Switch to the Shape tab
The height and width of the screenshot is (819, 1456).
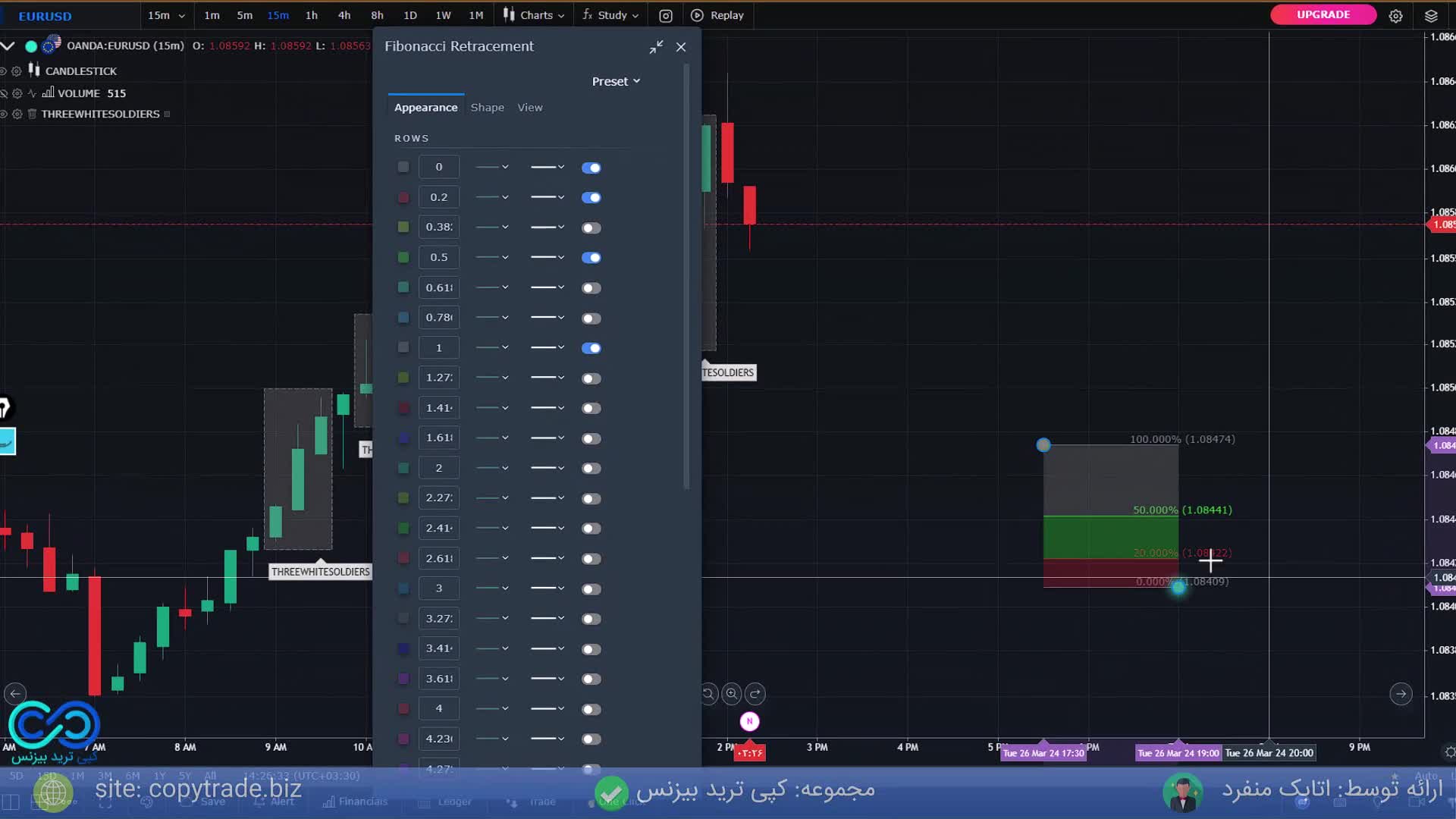click(487, 108)
